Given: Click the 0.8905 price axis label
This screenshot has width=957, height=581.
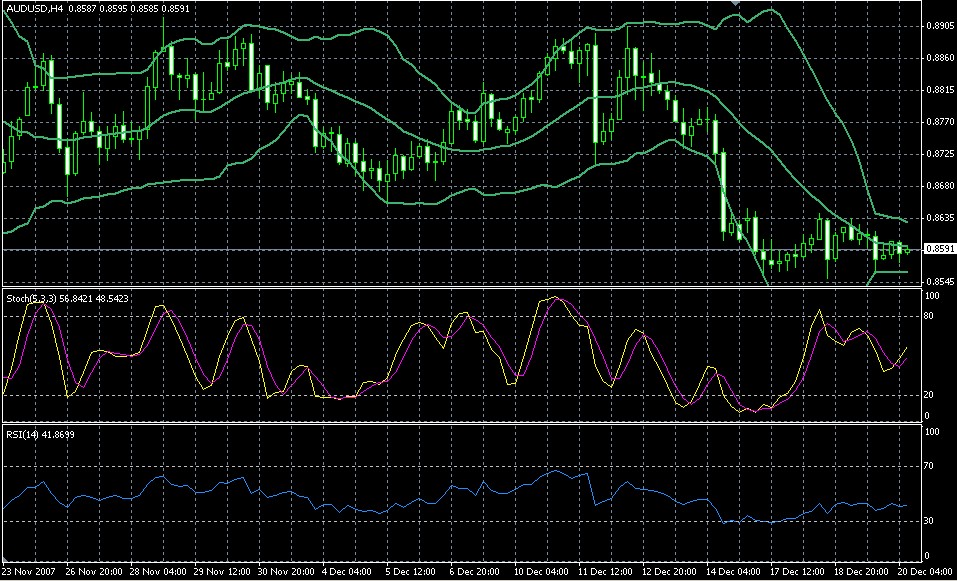Looking at the screenshot, I should (x=940, y=26).
